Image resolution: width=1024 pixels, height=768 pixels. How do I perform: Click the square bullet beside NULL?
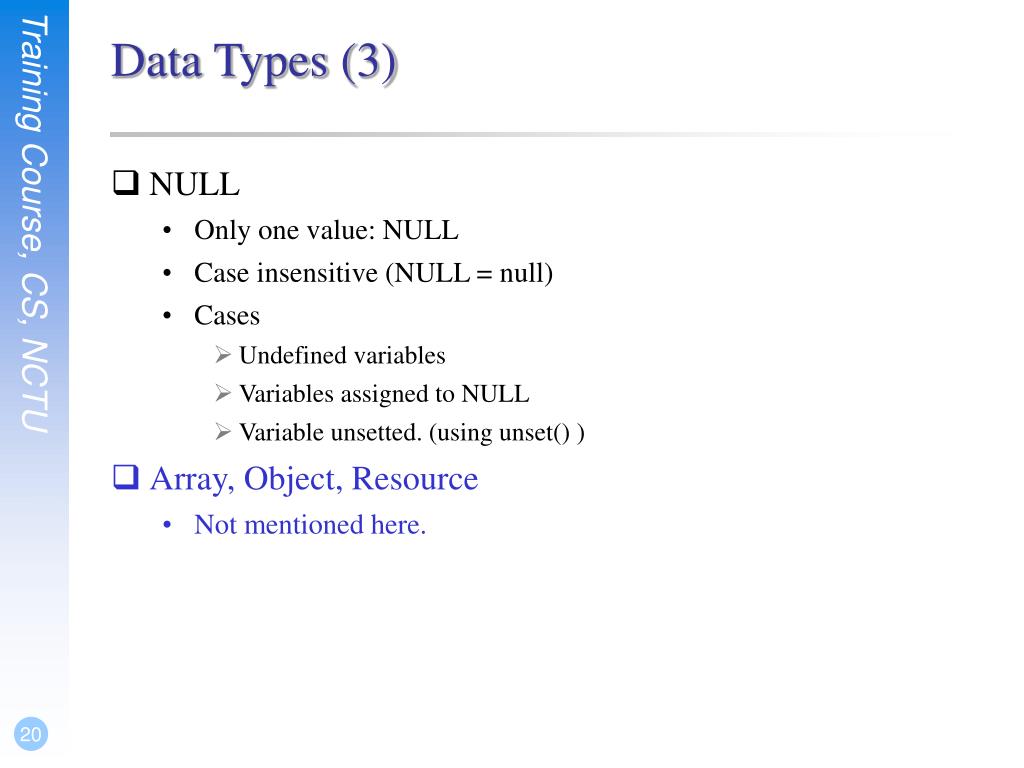[x=125, y=183]
